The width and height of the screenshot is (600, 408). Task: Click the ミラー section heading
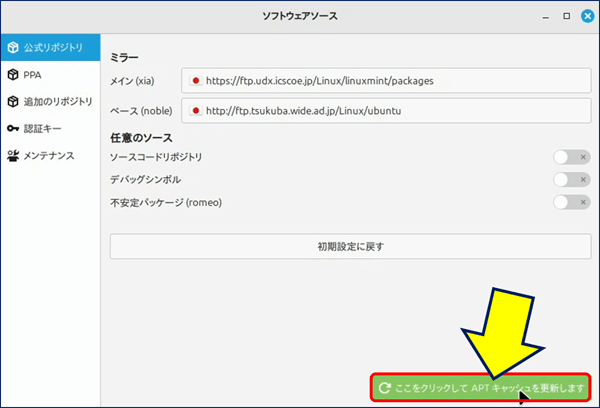coord(124,57)
